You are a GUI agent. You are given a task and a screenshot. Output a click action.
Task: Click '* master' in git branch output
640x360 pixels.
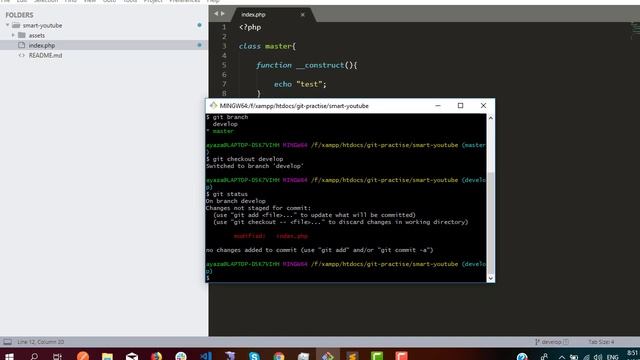[220, 131]
